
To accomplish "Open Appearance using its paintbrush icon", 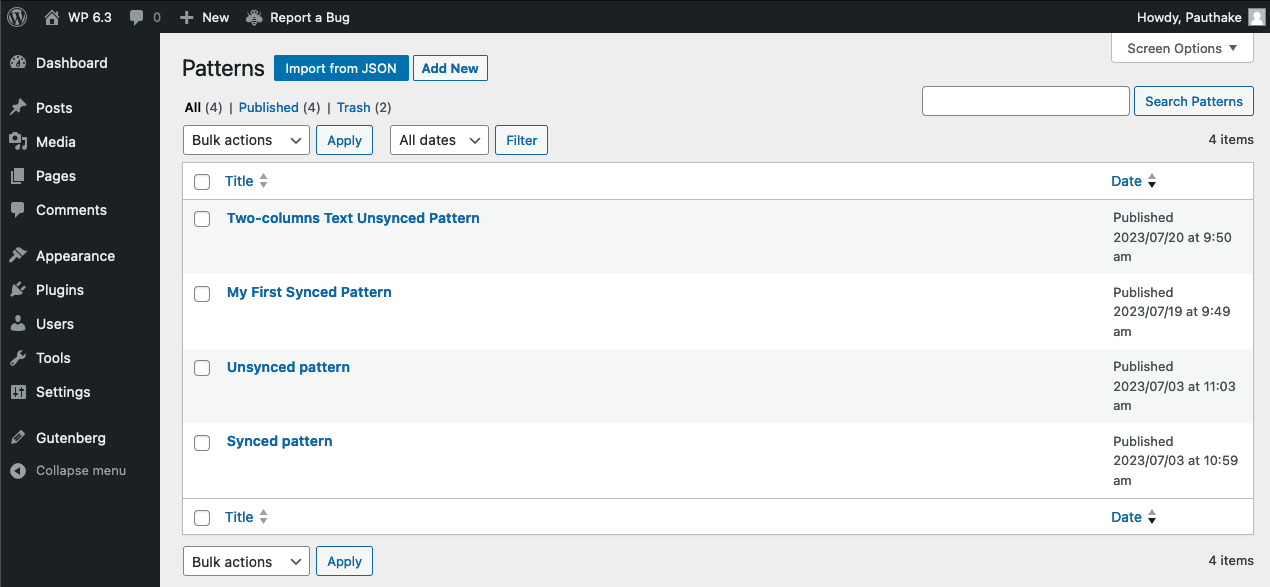I will point(21,255).
